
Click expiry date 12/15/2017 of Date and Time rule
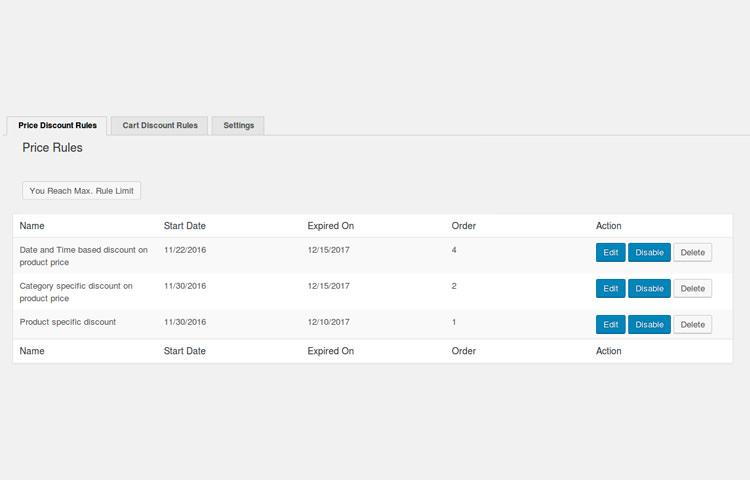coord(329,250)
